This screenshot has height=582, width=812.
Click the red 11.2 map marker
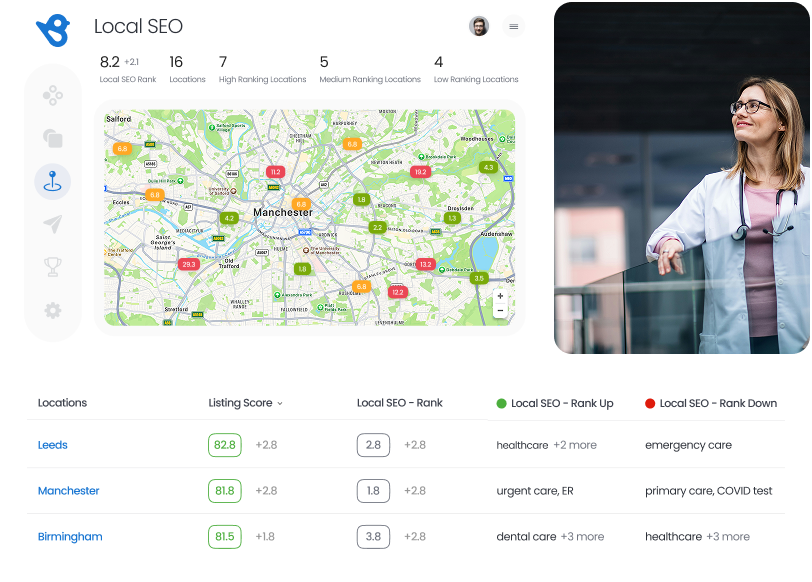tap(276, 172)
